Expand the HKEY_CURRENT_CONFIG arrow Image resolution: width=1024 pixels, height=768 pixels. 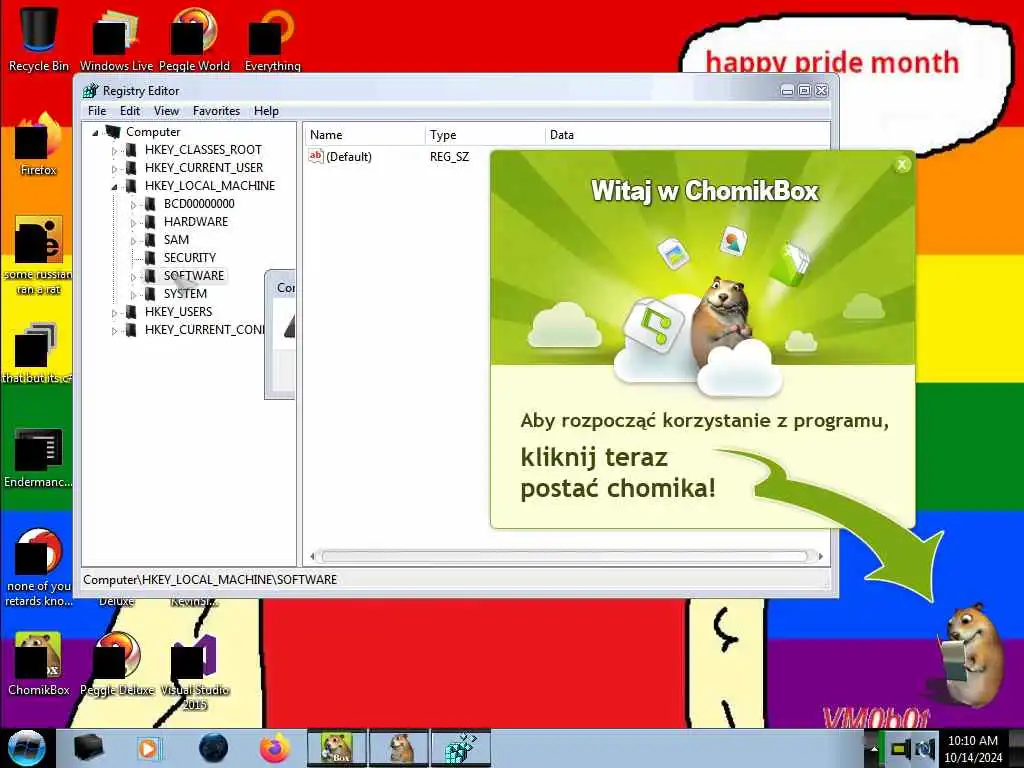114,331
